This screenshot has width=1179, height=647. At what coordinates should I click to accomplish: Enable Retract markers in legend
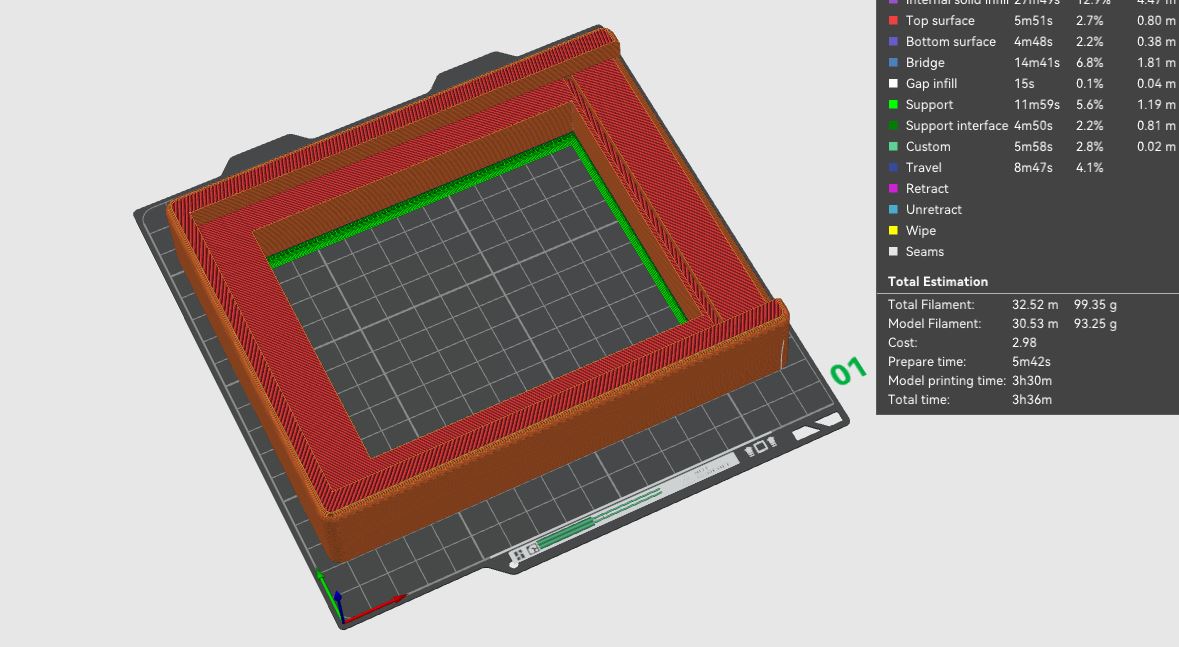[926, 189]
